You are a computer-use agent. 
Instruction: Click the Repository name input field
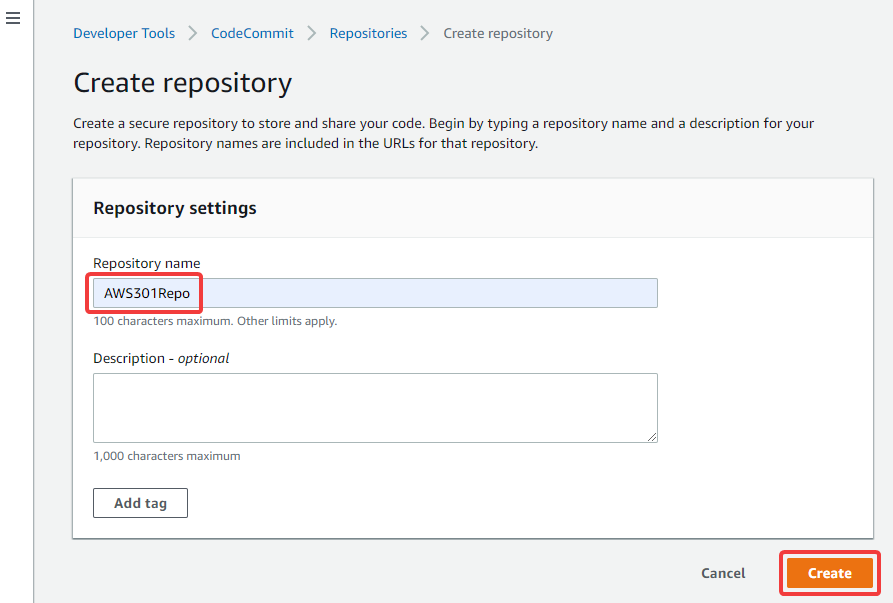(375, 293)
